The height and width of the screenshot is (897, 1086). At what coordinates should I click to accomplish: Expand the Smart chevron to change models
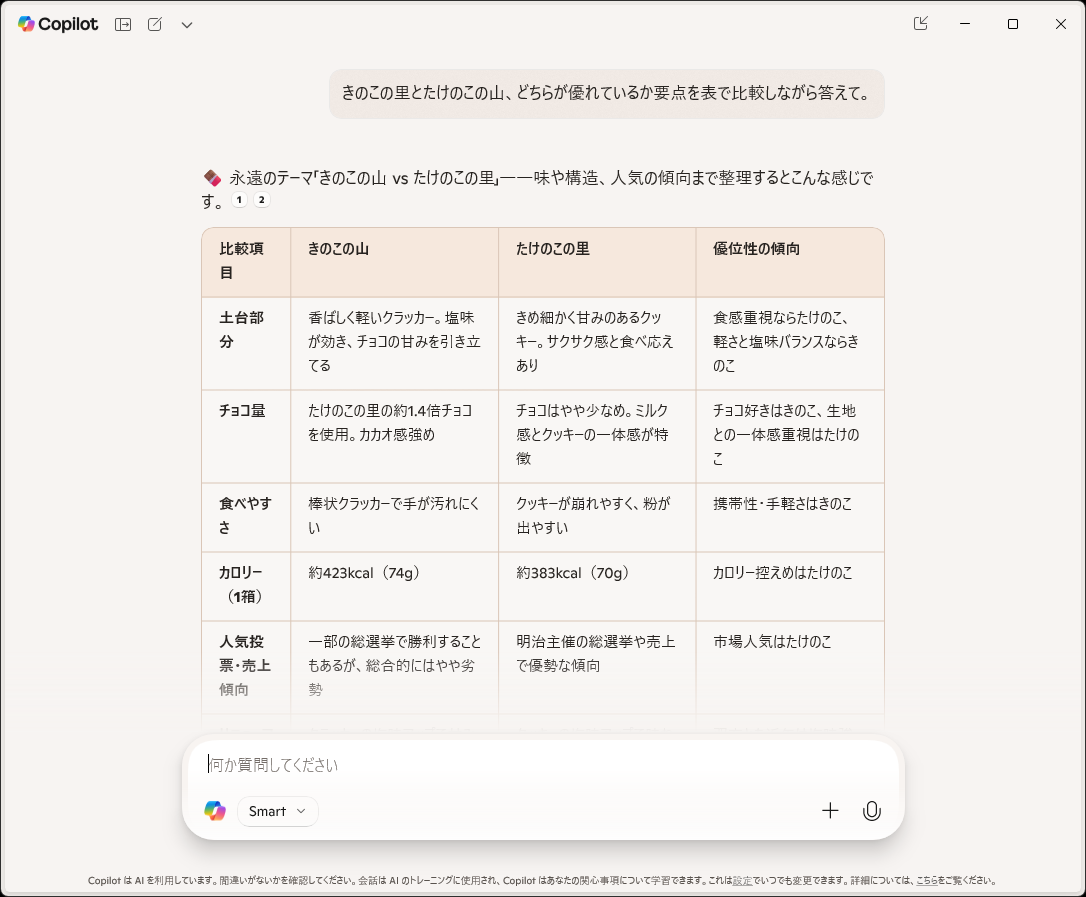[303, 812]
